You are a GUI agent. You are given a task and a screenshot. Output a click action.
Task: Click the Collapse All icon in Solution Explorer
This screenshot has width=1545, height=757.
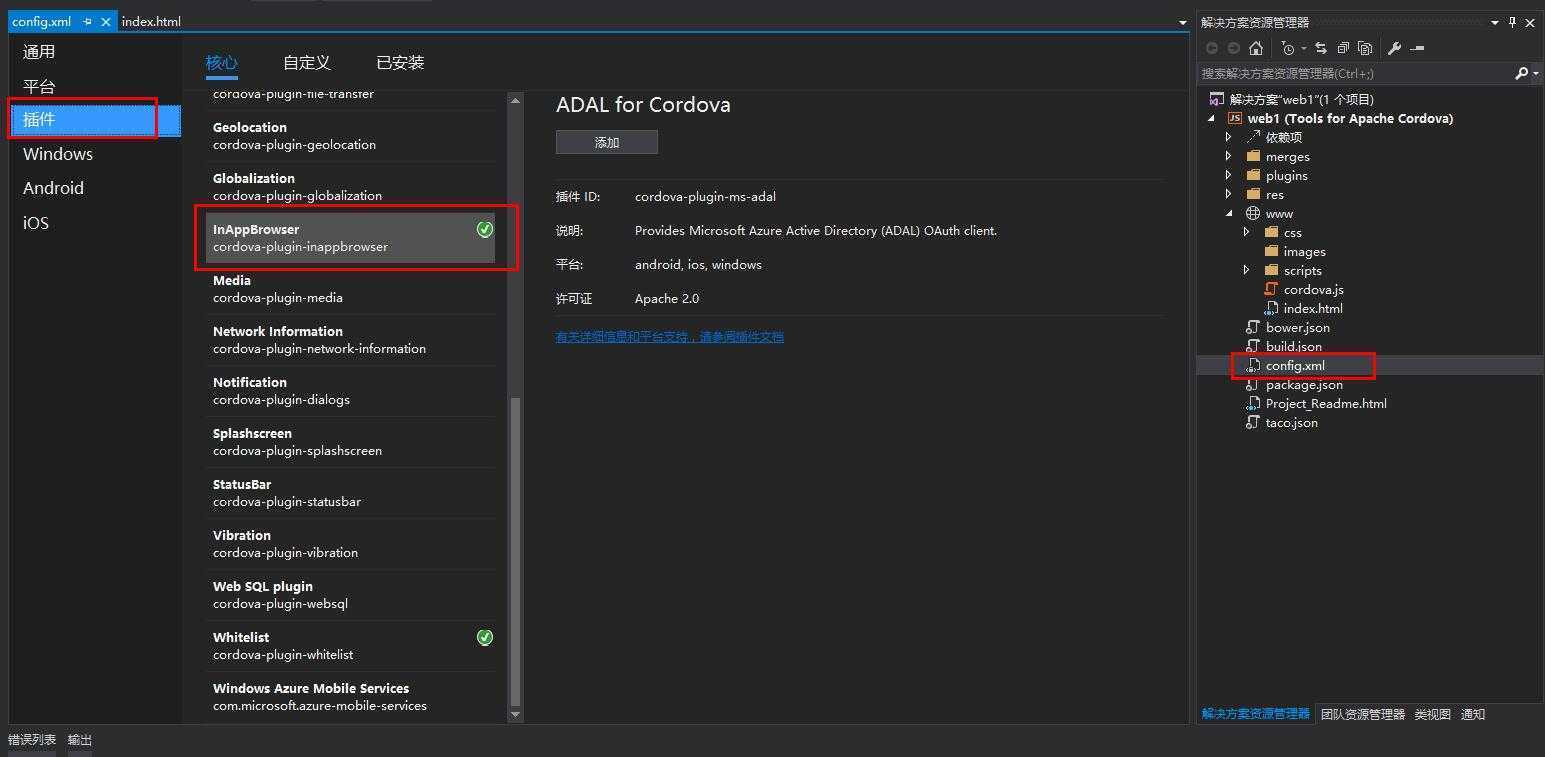pos(1343,48)
